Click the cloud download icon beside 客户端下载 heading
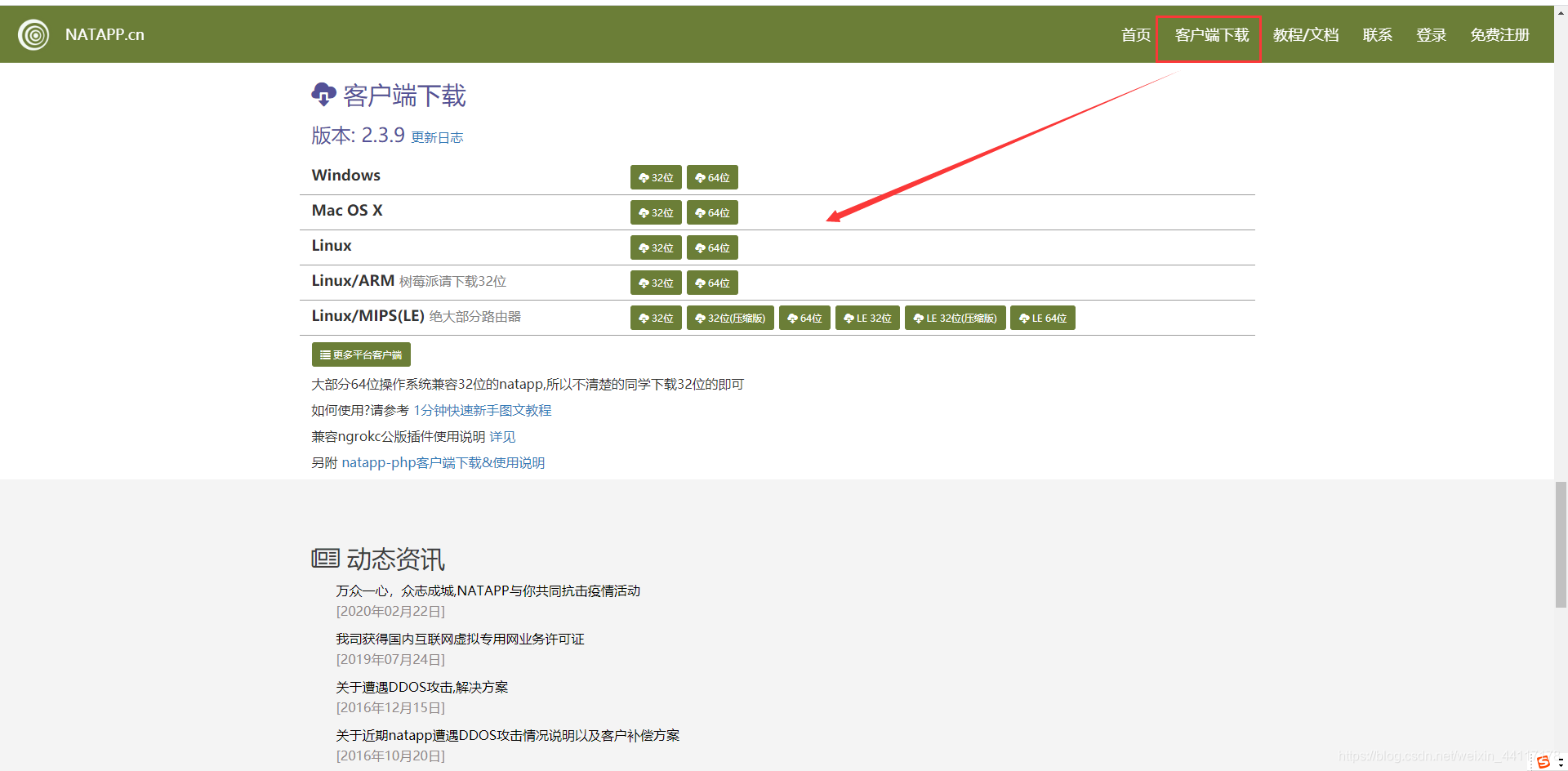1568x771 pixels. 323,95
